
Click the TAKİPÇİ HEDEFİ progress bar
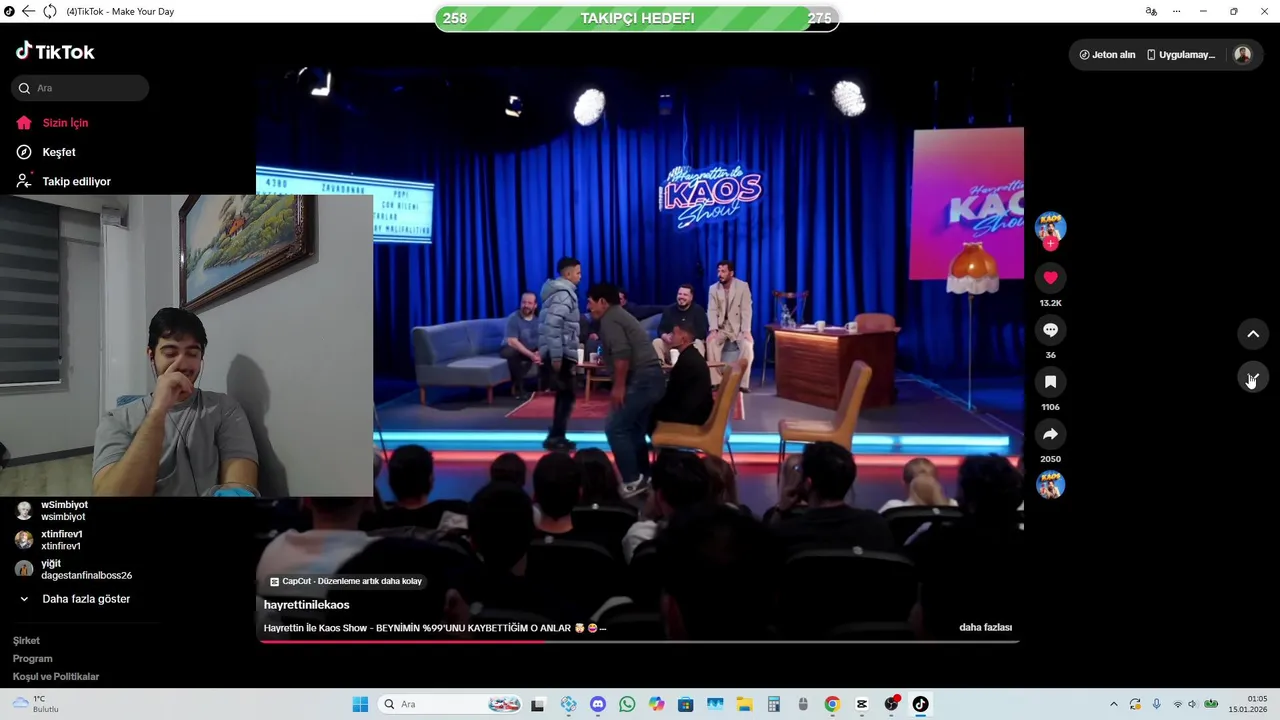tap(637, 18)
